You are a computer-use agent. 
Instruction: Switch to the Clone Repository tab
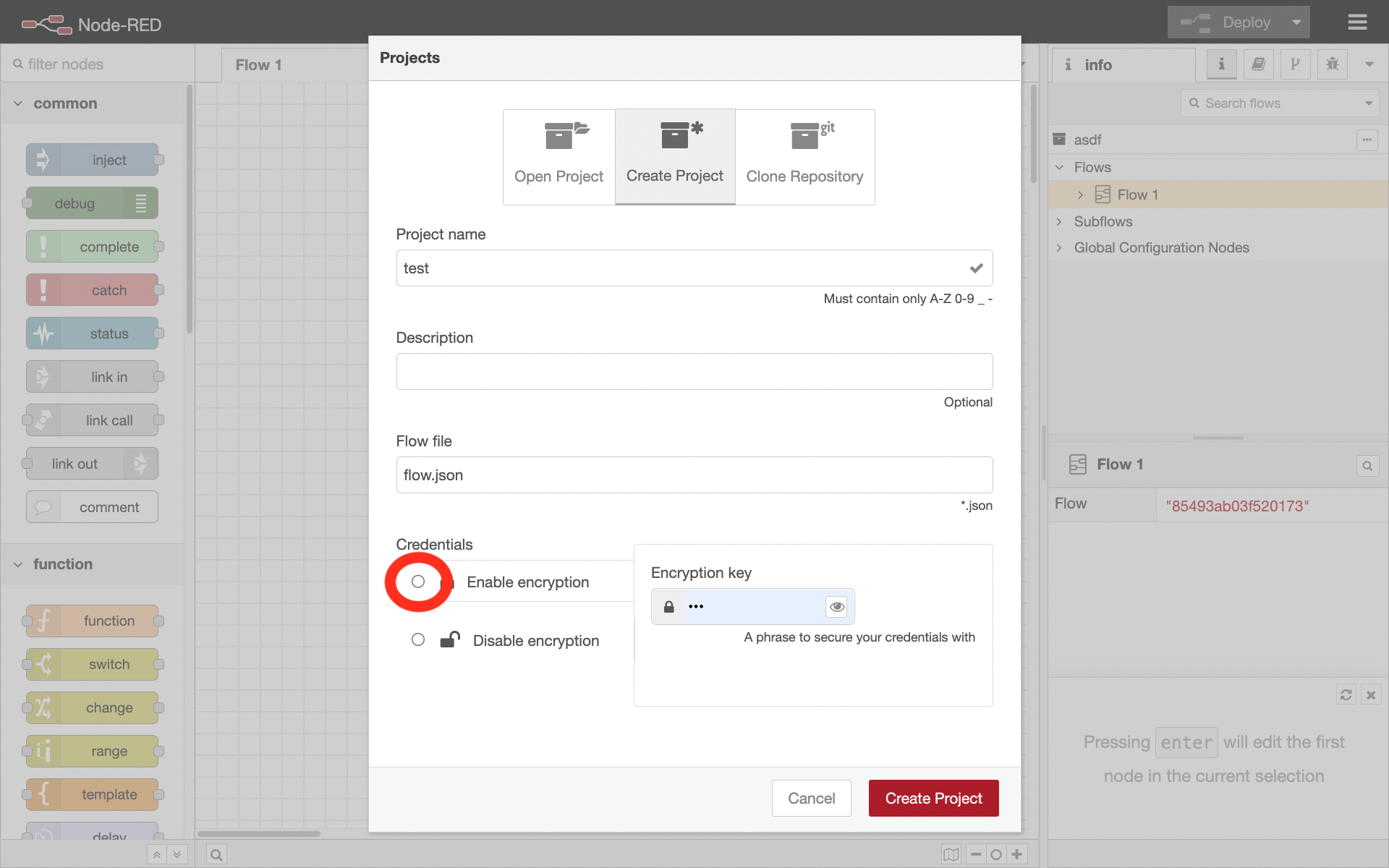coord(804,157)
